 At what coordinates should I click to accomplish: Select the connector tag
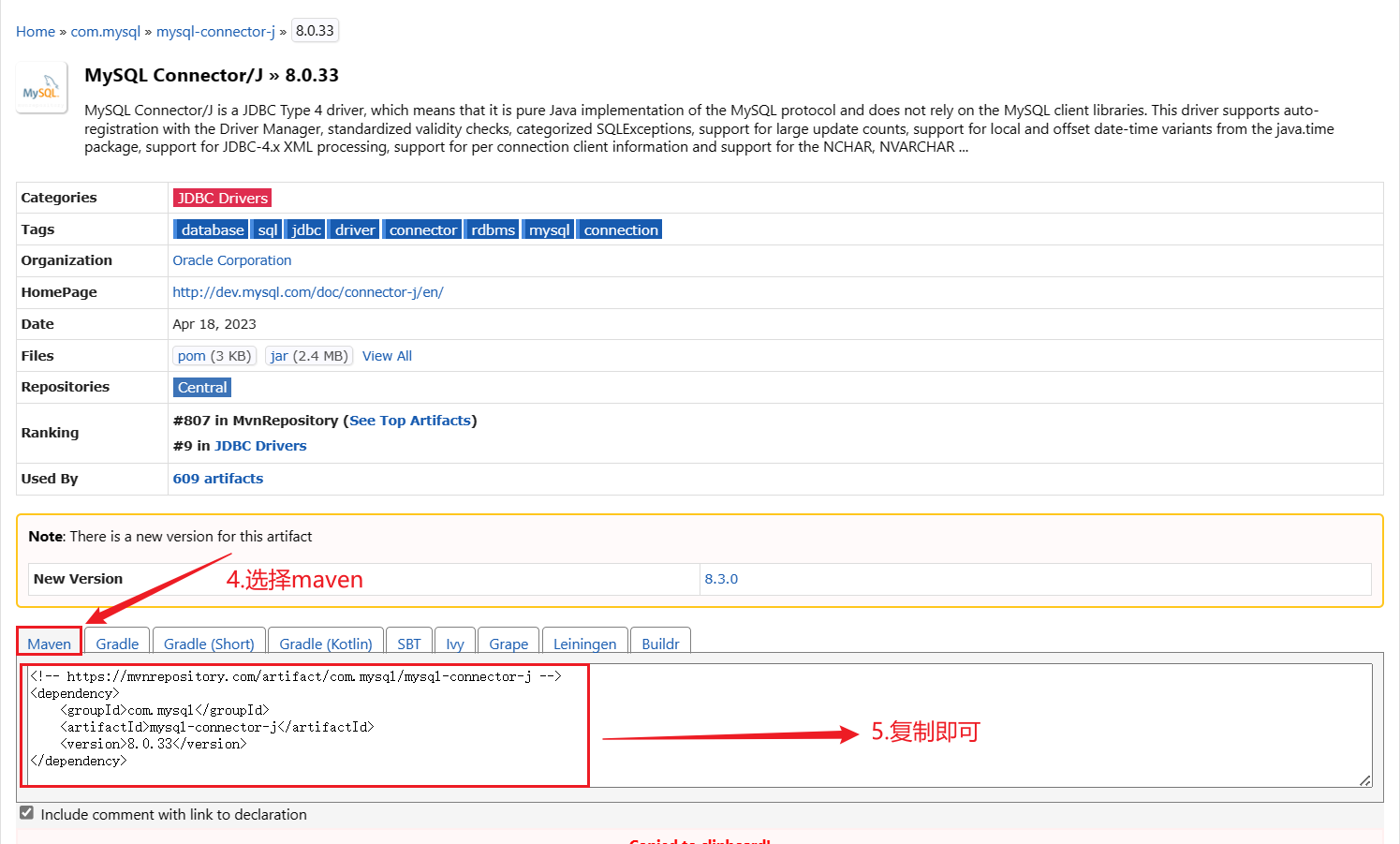(x=422, y=230)
